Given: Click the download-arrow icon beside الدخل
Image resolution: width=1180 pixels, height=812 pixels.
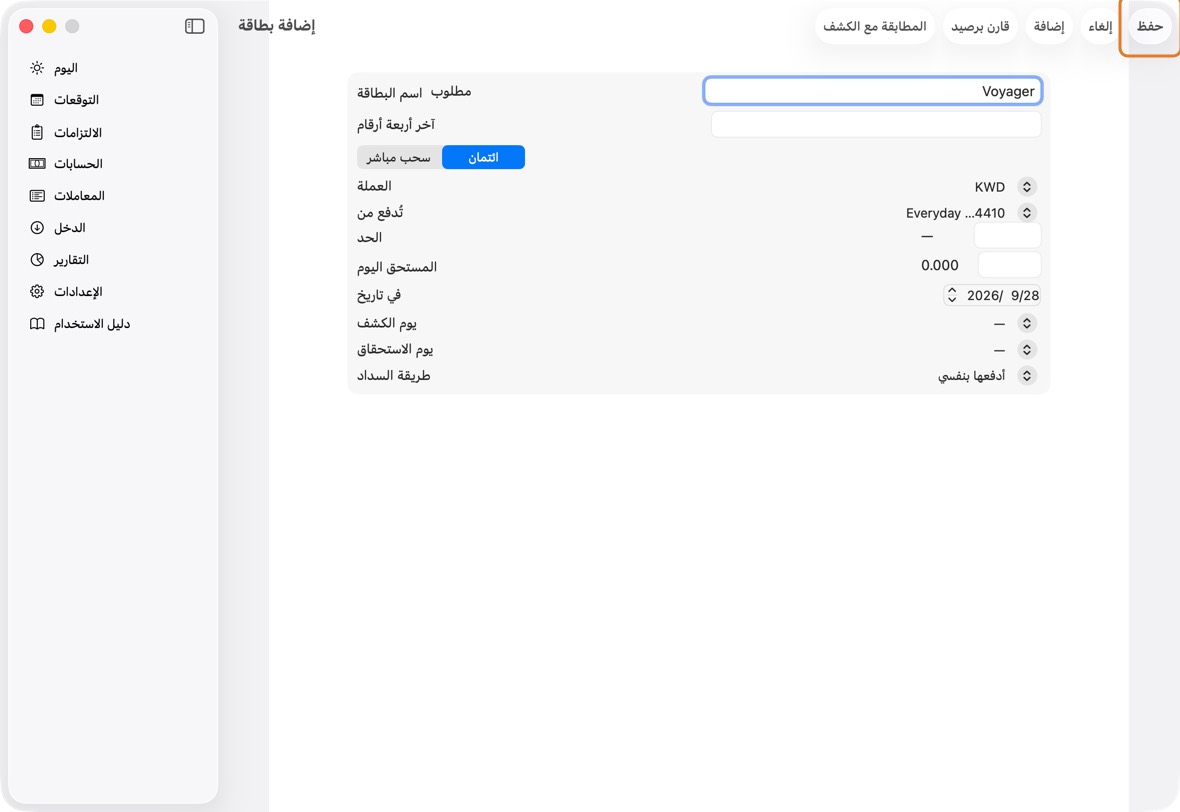Looking at the screenshot, I should [x=37, y=227].
